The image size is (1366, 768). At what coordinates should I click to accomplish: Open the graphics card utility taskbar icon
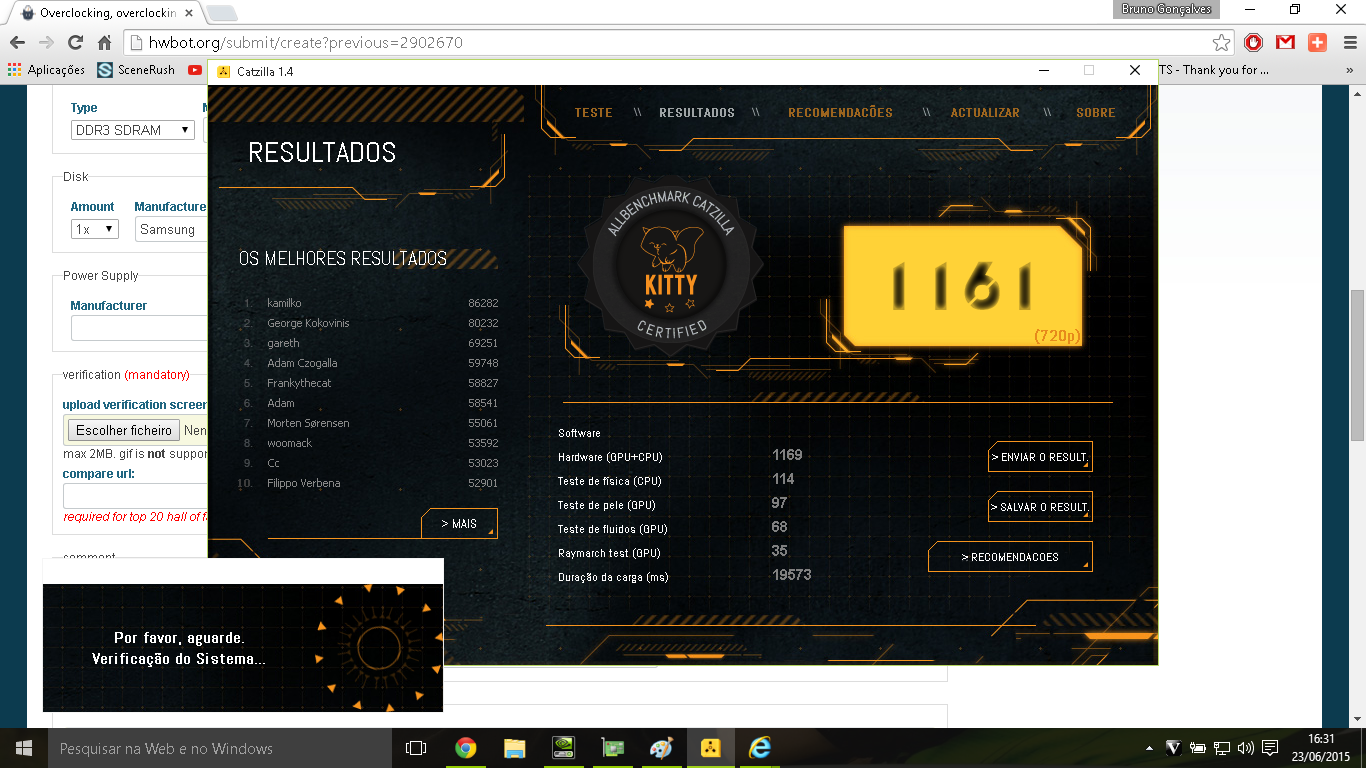(612, 748)
